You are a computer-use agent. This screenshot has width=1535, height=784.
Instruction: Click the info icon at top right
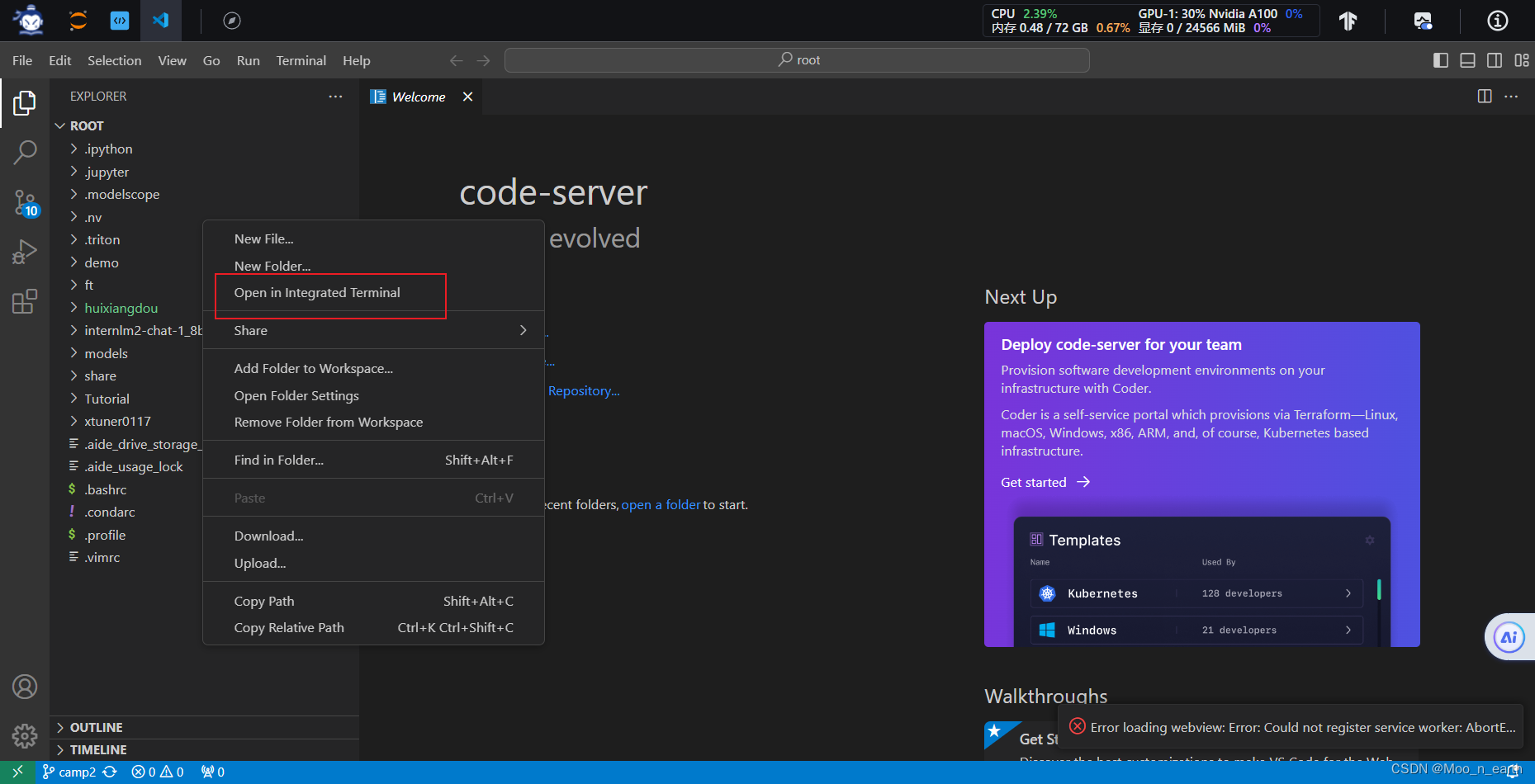point(1498,21)
